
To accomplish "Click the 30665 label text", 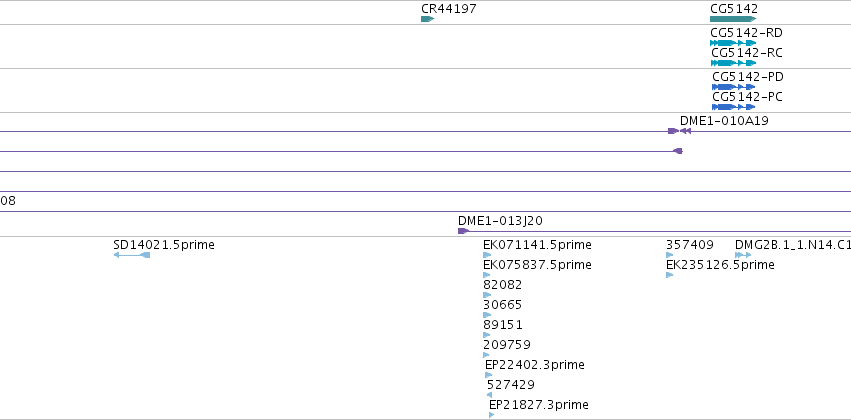I will (x=503, y=305).
